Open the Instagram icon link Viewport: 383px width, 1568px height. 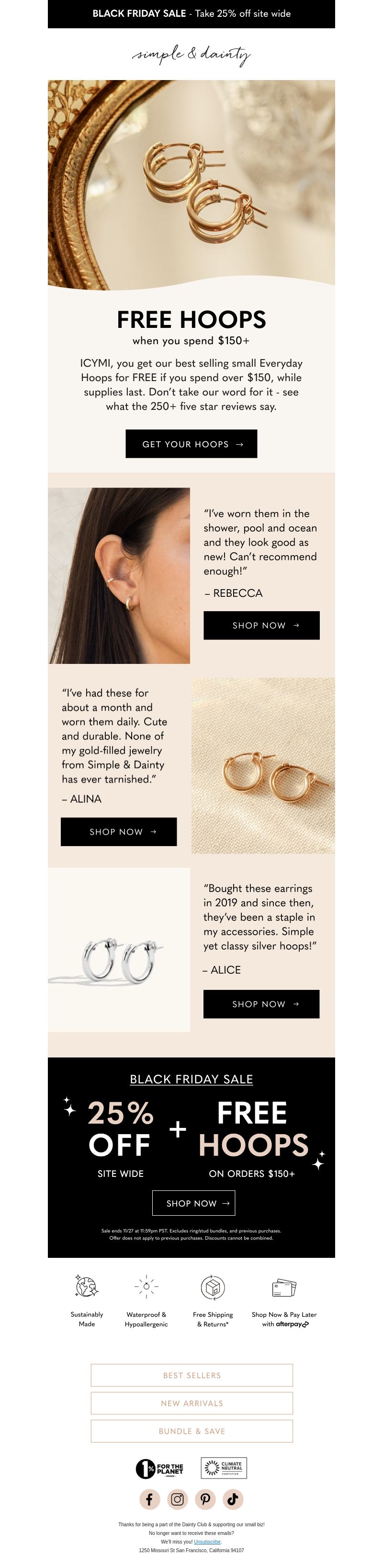[177, 1498]
